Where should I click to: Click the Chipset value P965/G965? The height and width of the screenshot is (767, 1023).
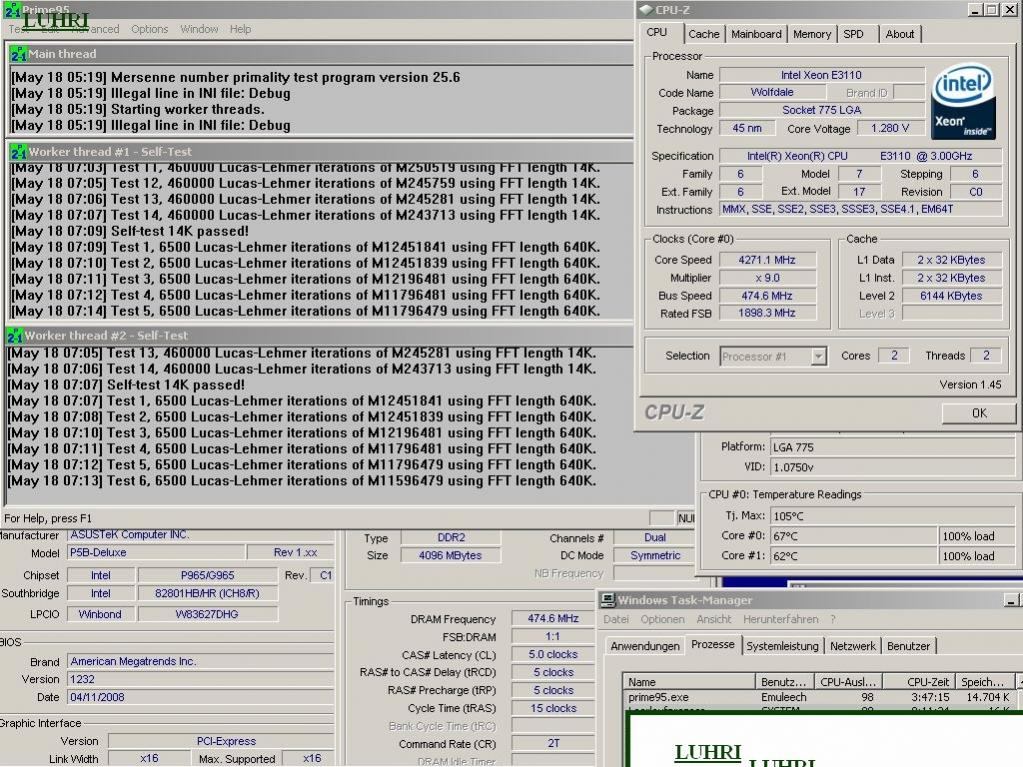point(207,575)
